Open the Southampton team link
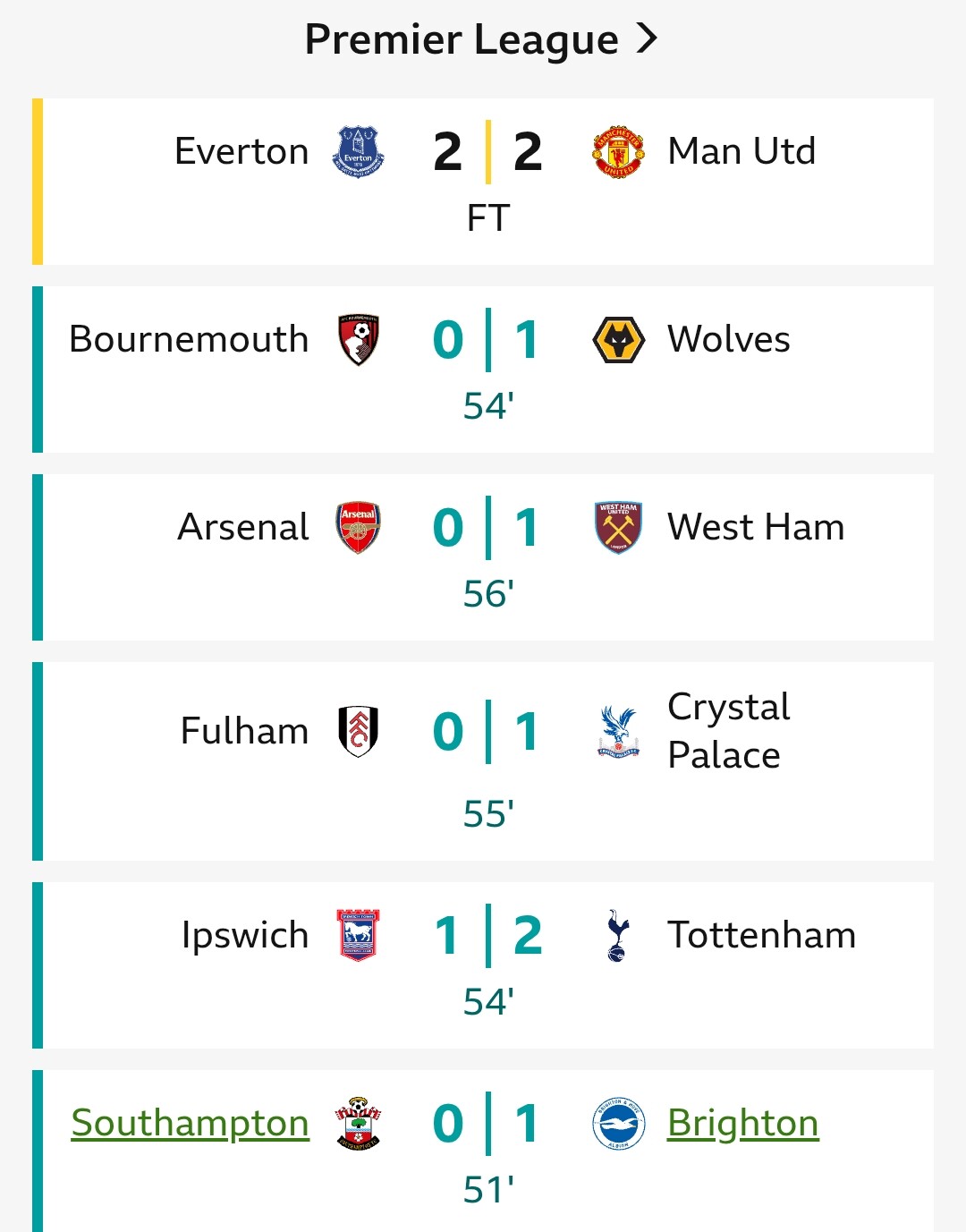This screenshot has height=1232, width=966. pyautogui.click(x=190, y=1124)
